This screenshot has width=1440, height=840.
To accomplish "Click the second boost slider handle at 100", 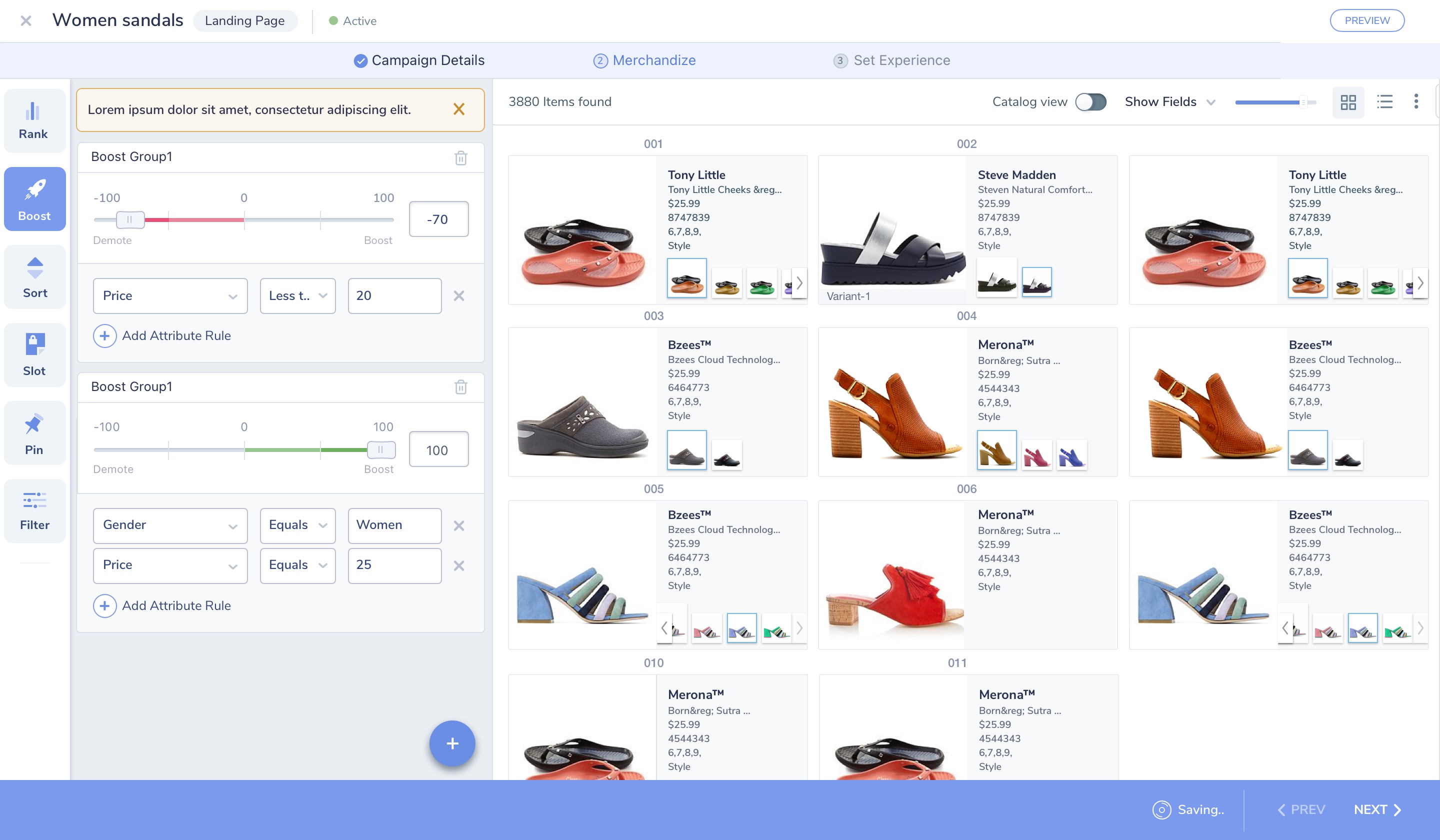I will [381, 450].
